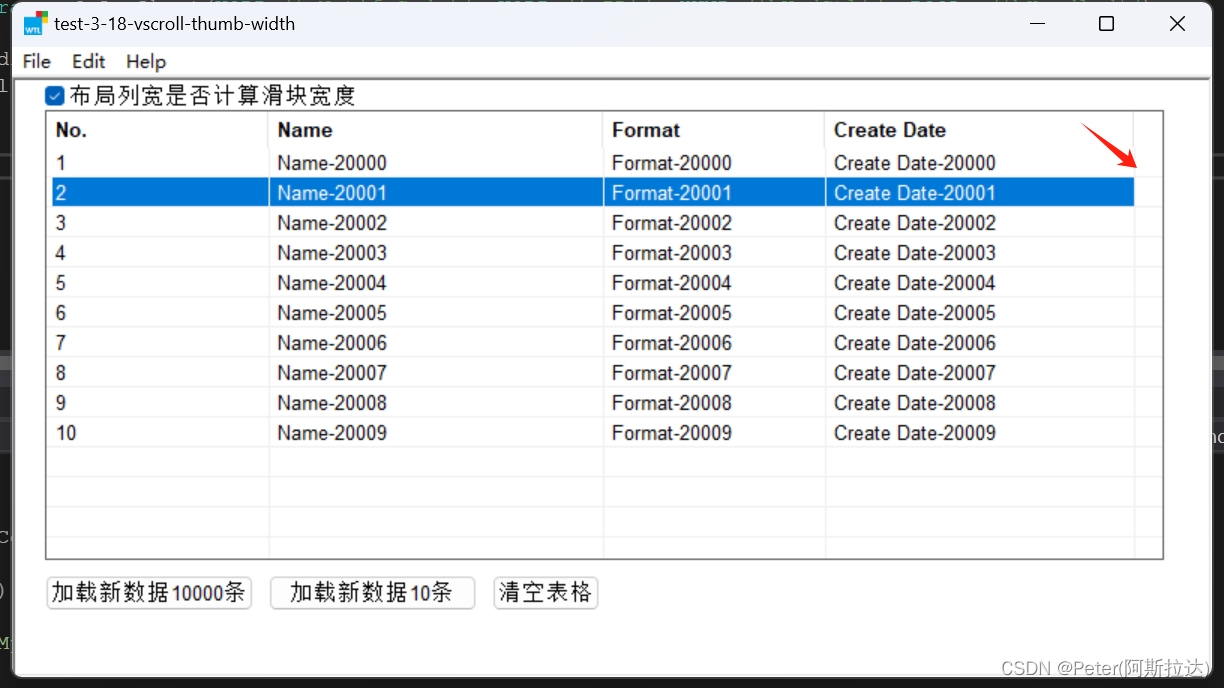The image size is (1224, 688).
Task: Select cell Name-20005
Action: pyautogui.click(x=436, y=313)
